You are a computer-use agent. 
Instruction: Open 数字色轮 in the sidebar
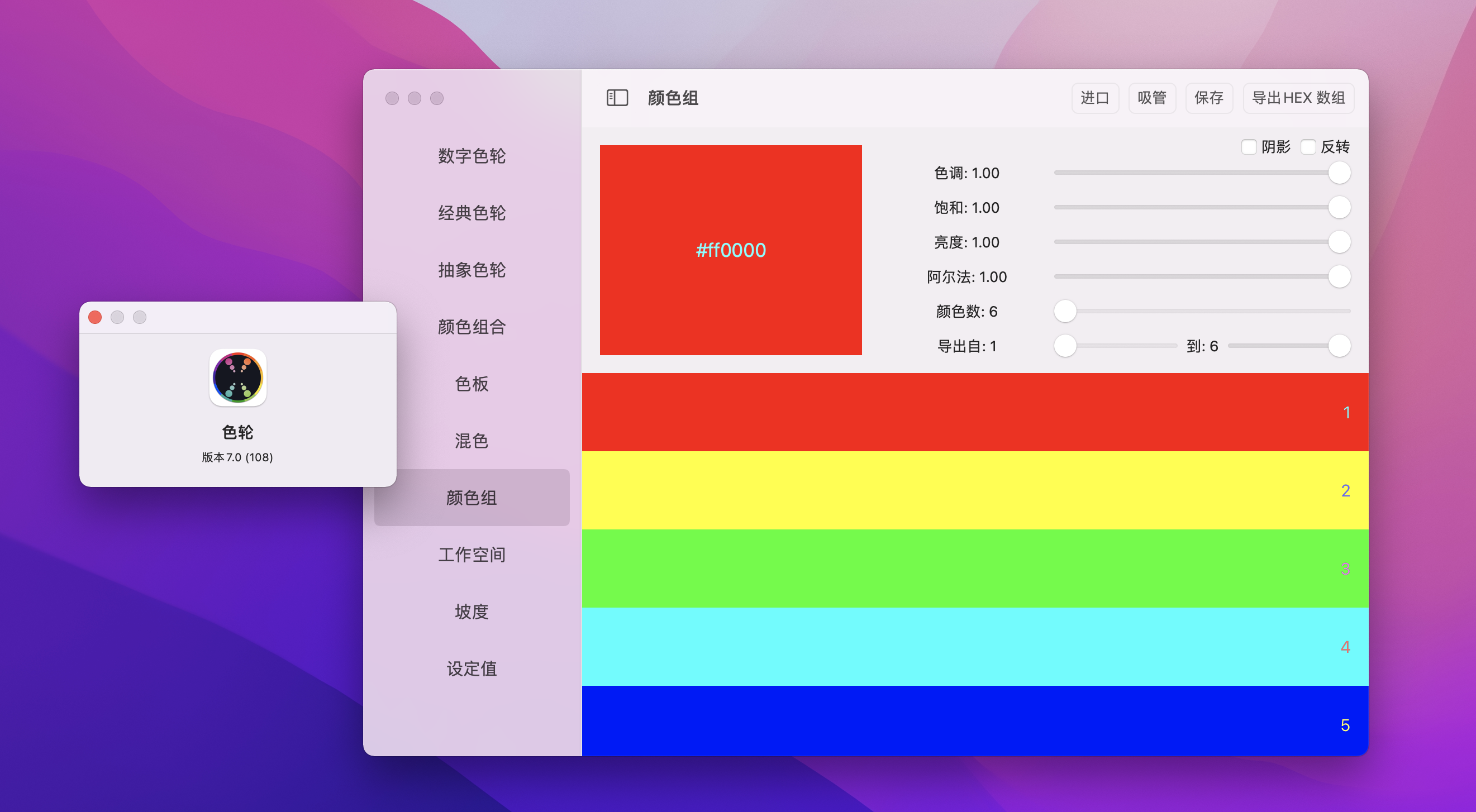click(x=472, y=156)
